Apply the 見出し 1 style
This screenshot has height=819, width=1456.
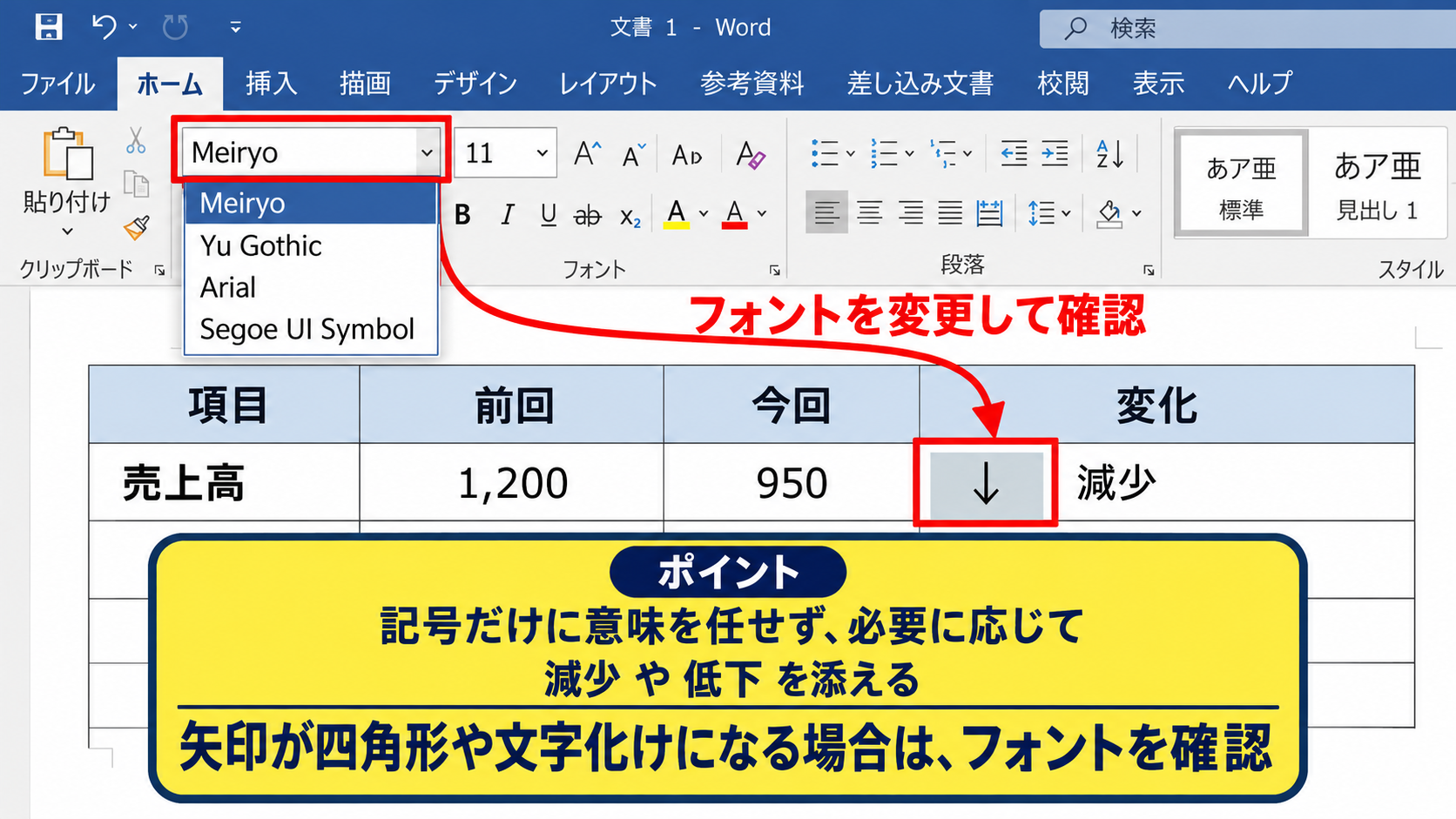tap(1378, 185)
